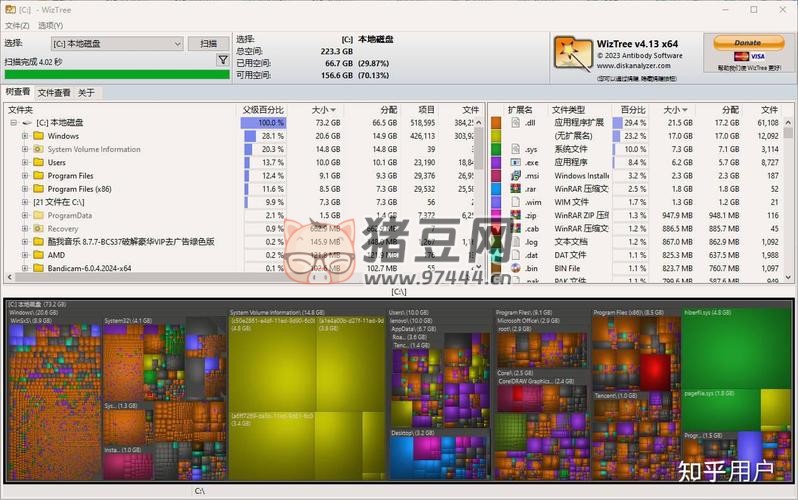Sort by 父级百分比 column header
Viewport: 798px width, 500px height.
263,109
